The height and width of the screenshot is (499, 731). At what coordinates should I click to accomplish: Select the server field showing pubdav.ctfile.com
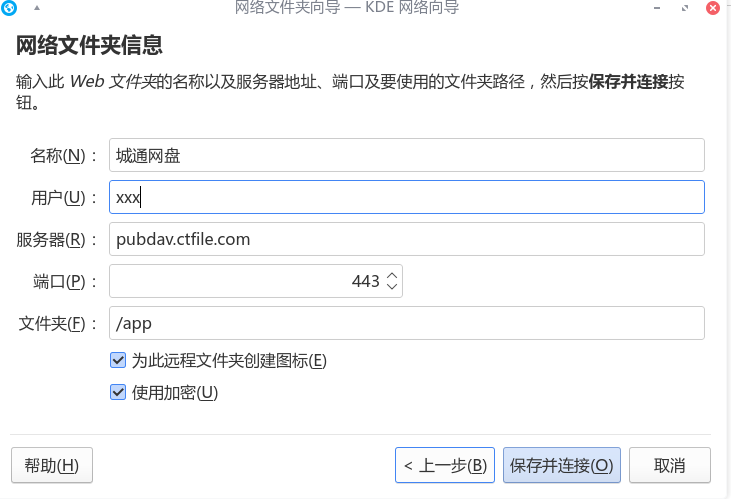tap(407, 239)
